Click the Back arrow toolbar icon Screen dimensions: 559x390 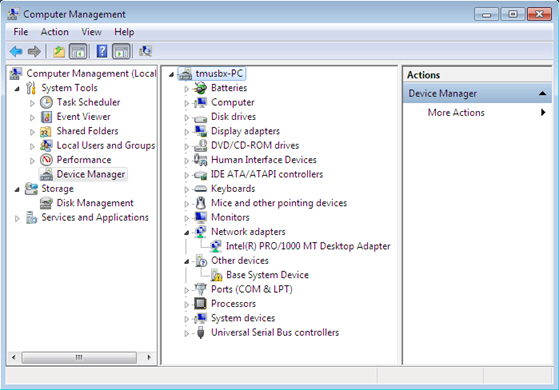pyautogui.click(x=16, y=52)
